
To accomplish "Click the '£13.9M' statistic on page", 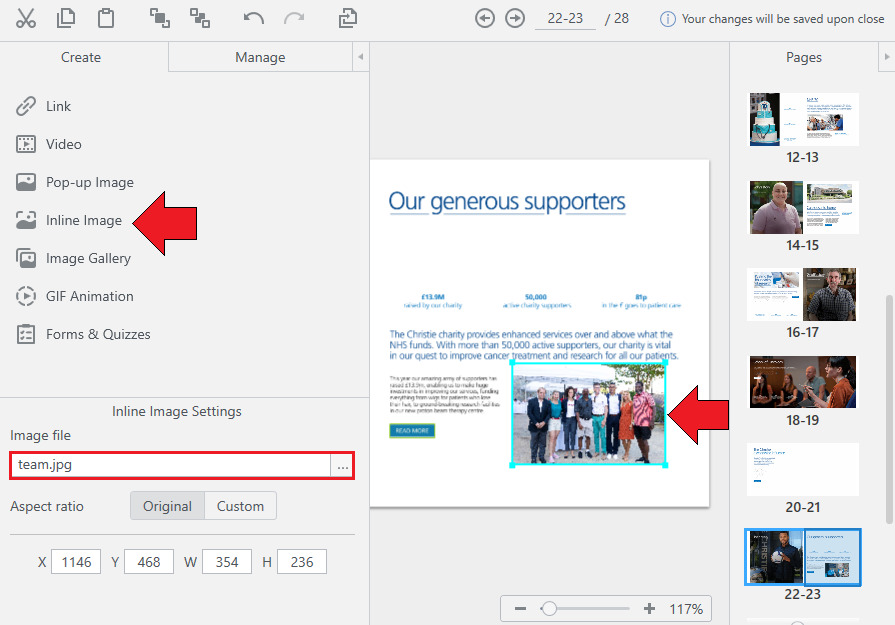I will pos(433,297).
